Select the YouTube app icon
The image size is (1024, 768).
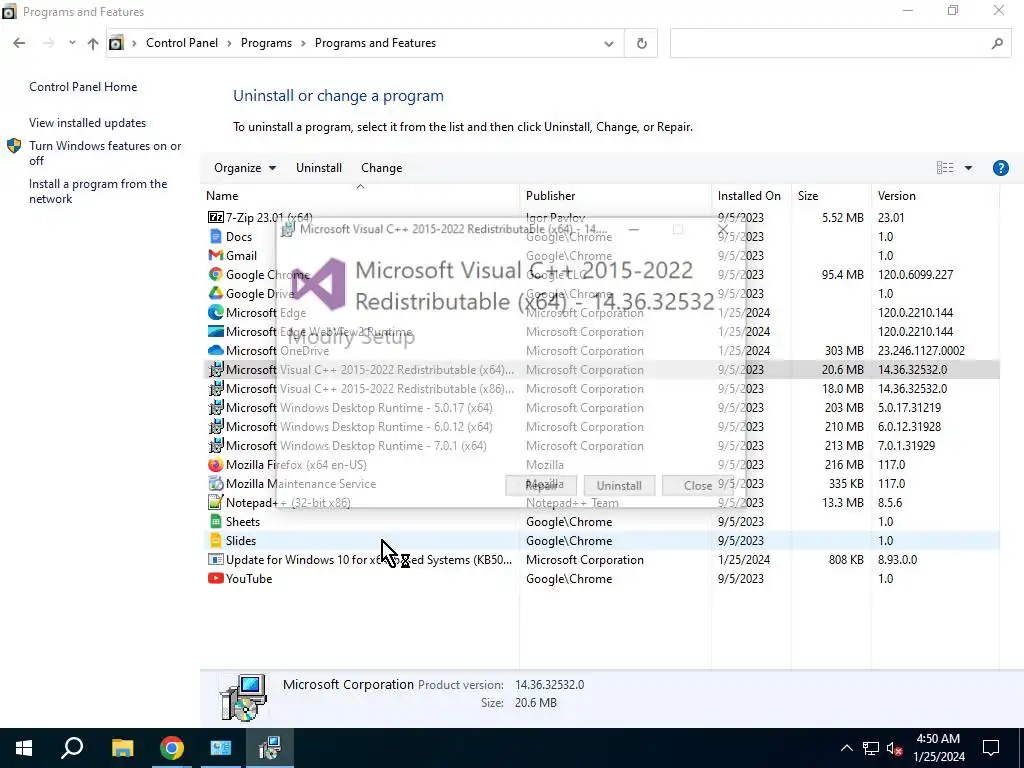[216, 578]
